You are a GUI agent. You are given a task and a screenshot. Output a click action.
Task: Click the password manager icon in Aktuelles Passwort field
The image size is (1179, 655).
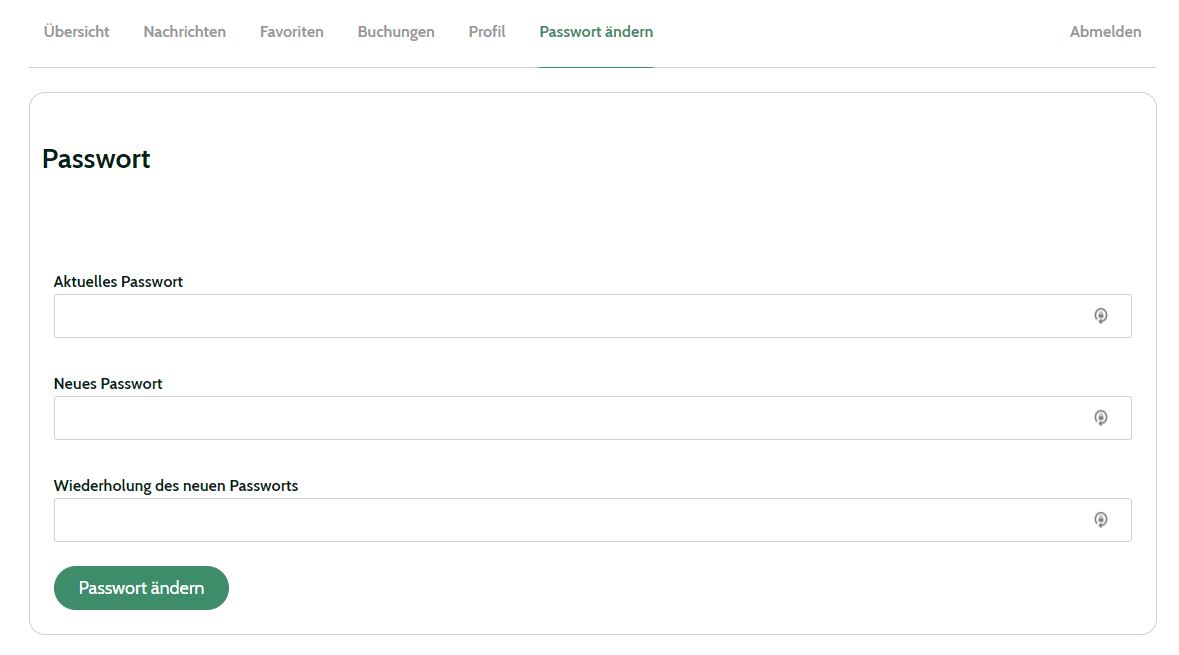(1100, 316)
